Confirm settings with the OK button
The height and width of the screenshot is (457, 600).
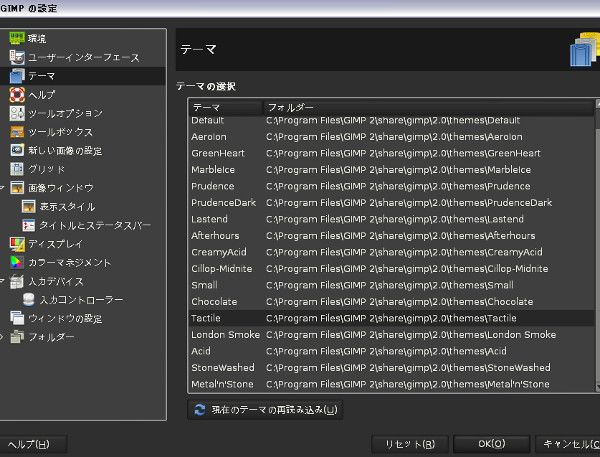490,443
